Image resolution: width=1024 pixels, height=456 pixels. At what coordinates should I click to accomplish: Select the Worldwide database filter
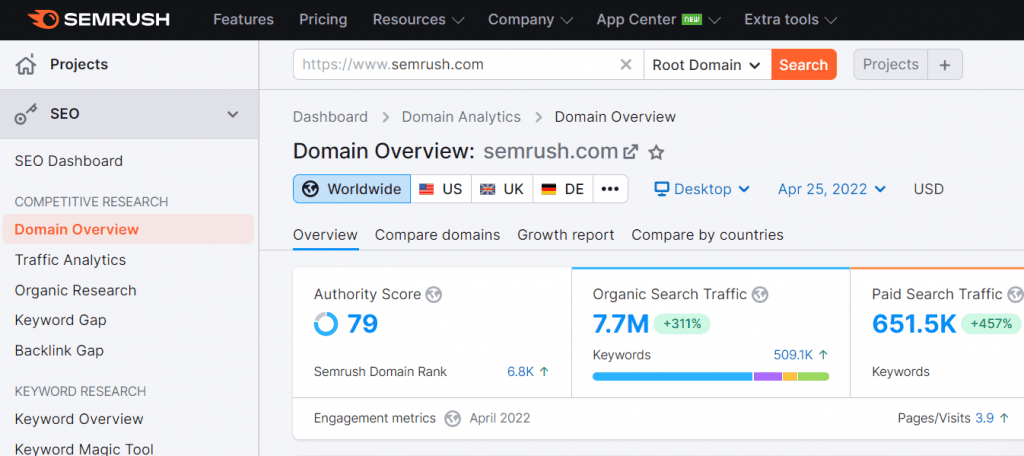pos(352,189)
